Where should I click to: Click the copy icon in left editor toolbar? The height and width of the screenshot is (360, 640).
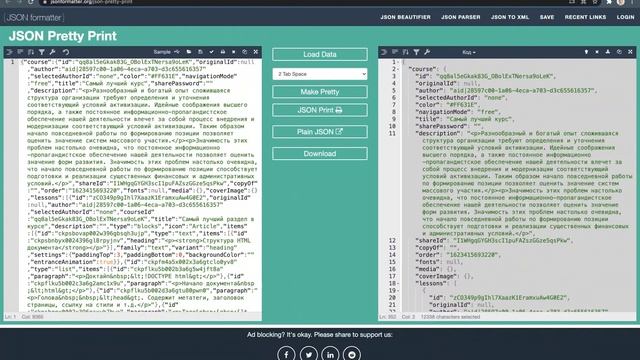245,52
